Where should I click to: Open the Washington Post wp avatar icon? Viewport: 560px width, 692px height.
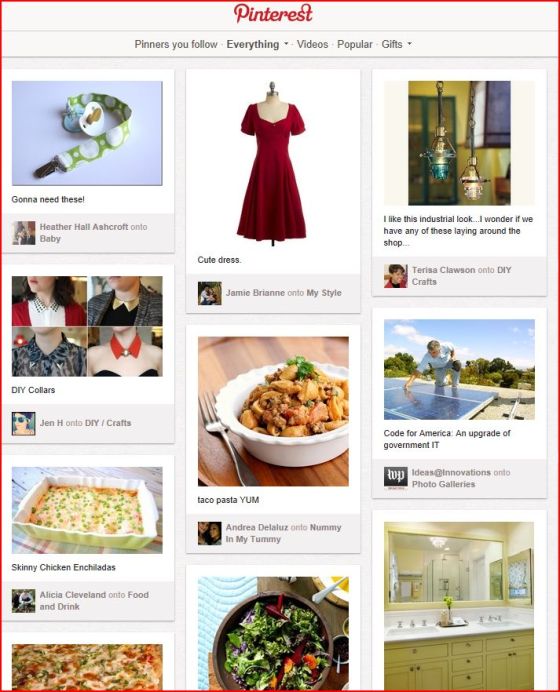(x=395, y=478)
